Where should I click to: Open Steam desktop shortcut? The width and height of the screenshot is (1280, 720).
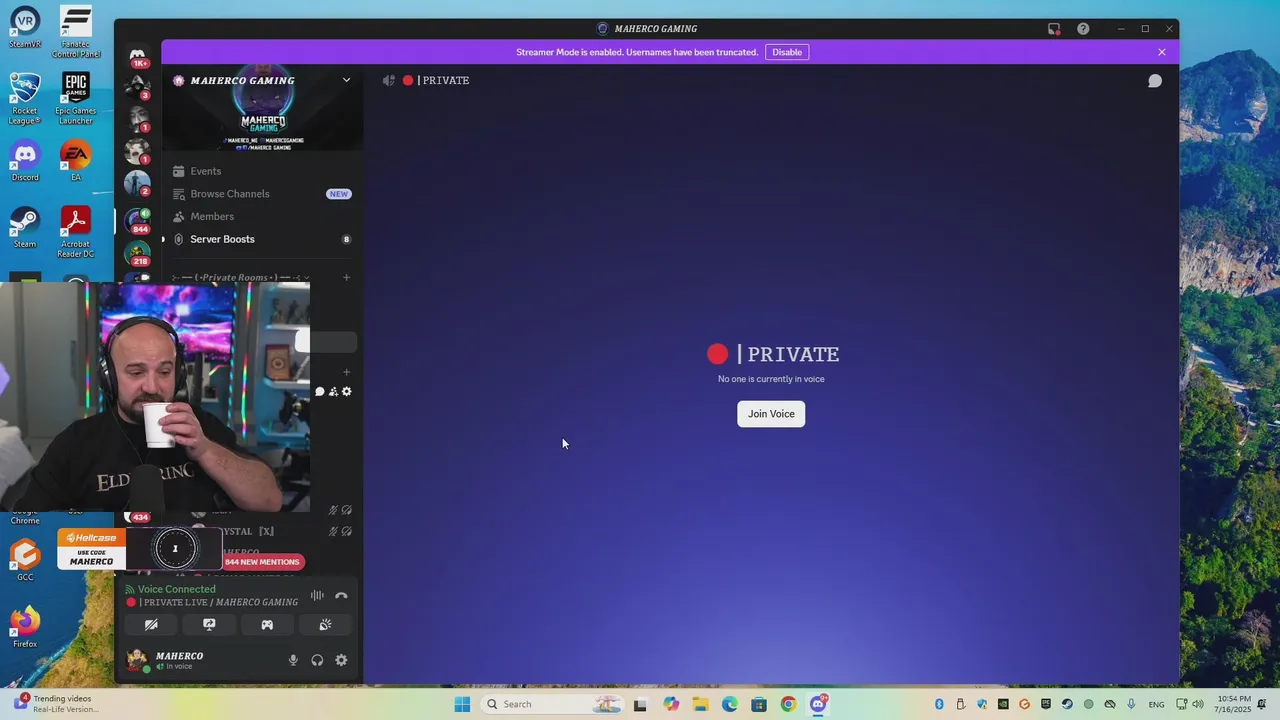pyautogui.click(x=25, y=228)
